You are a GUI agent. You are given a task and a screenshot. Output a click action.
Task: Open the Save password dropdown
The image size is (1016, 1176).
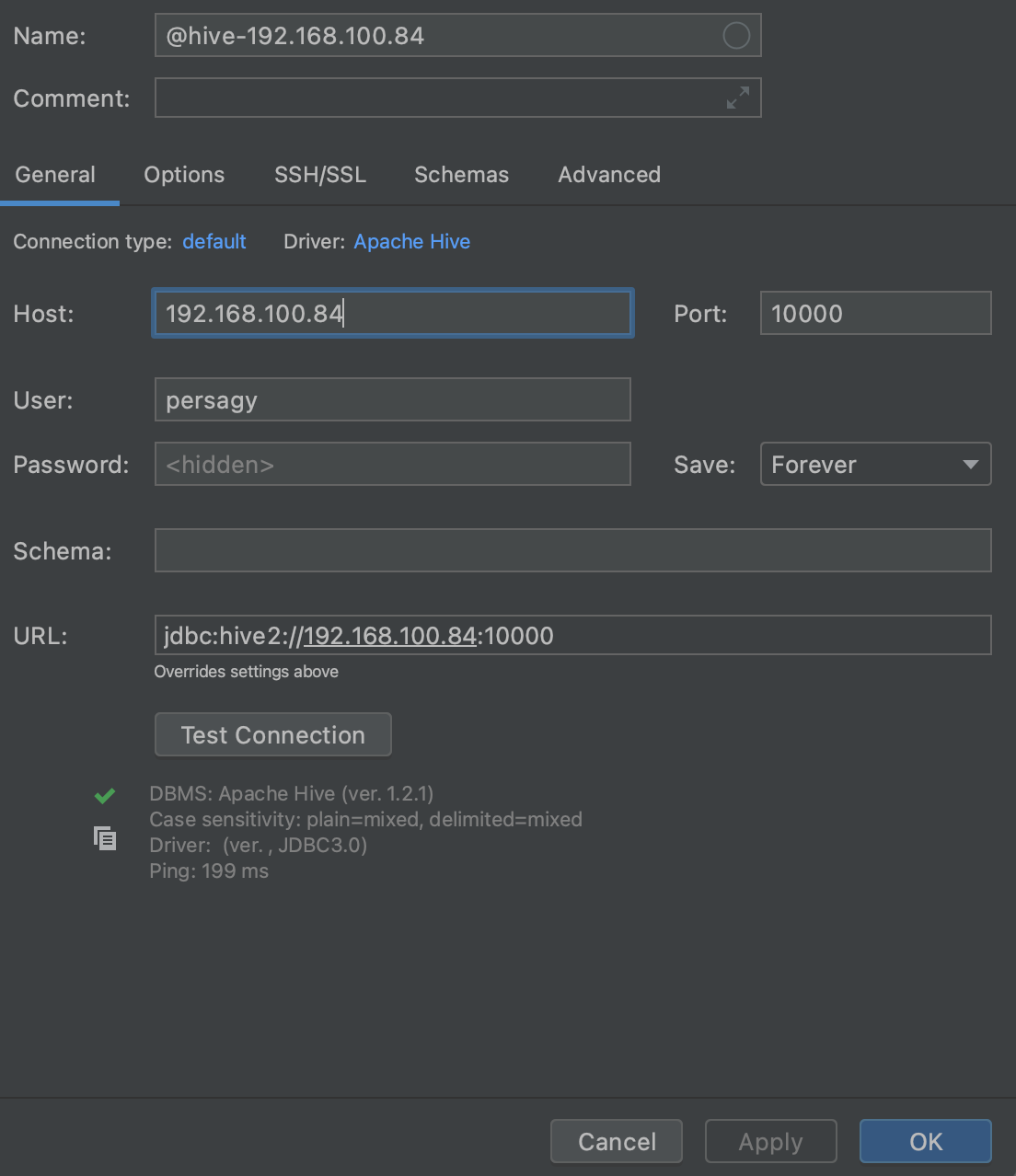point(874,465)
